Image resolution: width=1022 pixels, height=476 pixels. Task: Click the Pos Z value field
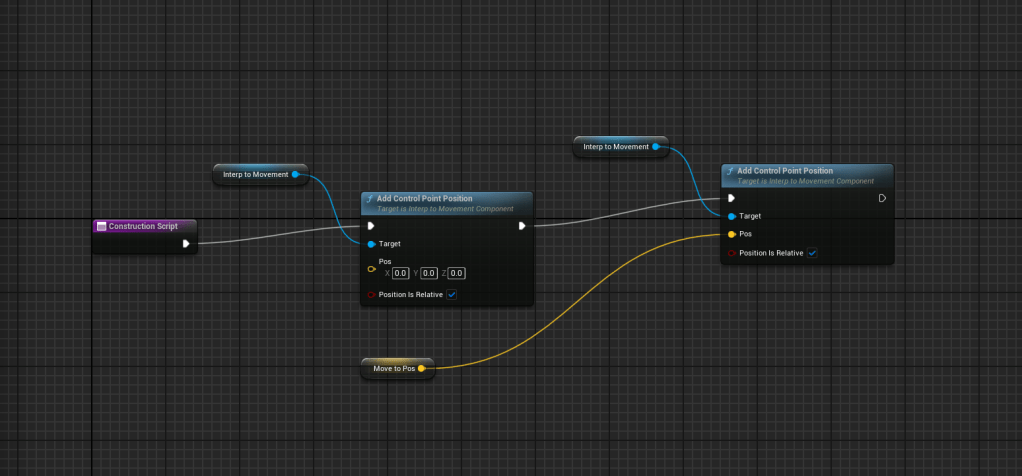pos(457,273)
